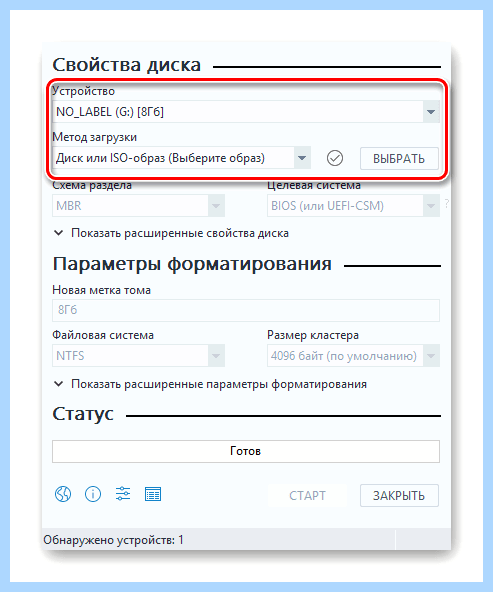Click the 'Статус' heading
Viewport: 493px width, 592px height.
(x=83, y=414)
